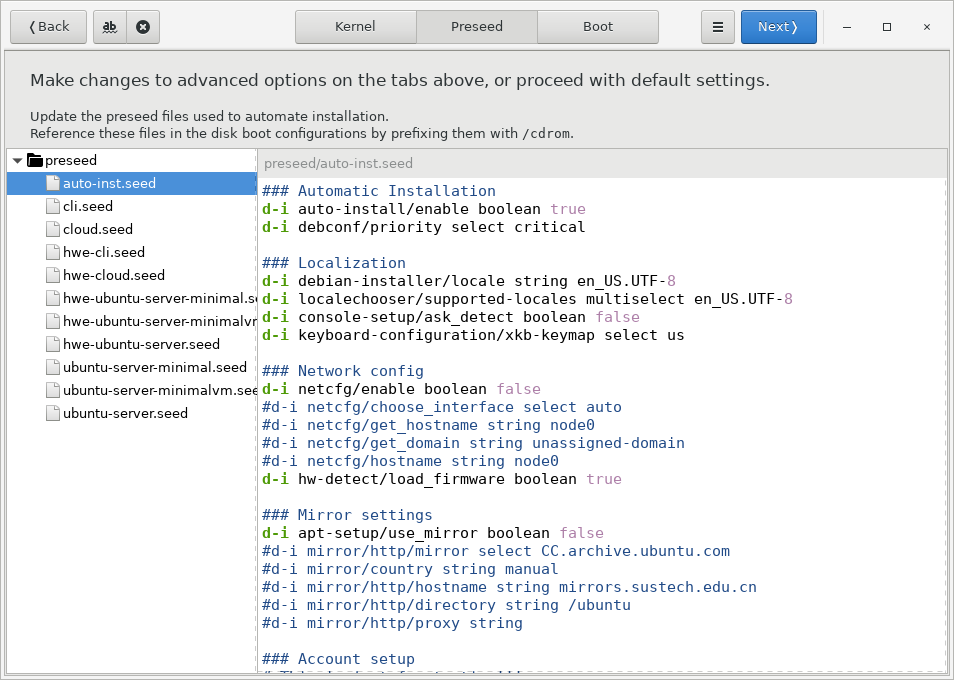Click the 'keyboard-configuration/xkb-keymap select us' line
The image size is (954, 680).
(x=473, y=335)
